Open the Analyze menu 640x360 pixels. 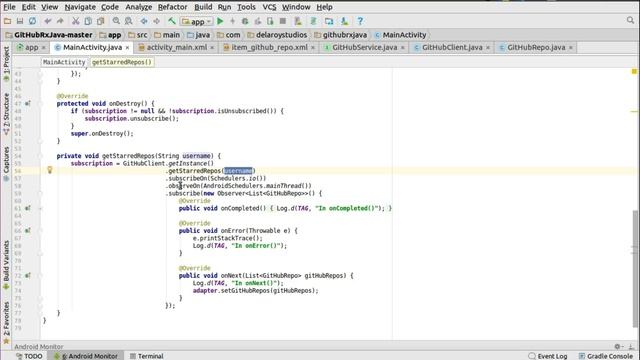tap(138, 7)
